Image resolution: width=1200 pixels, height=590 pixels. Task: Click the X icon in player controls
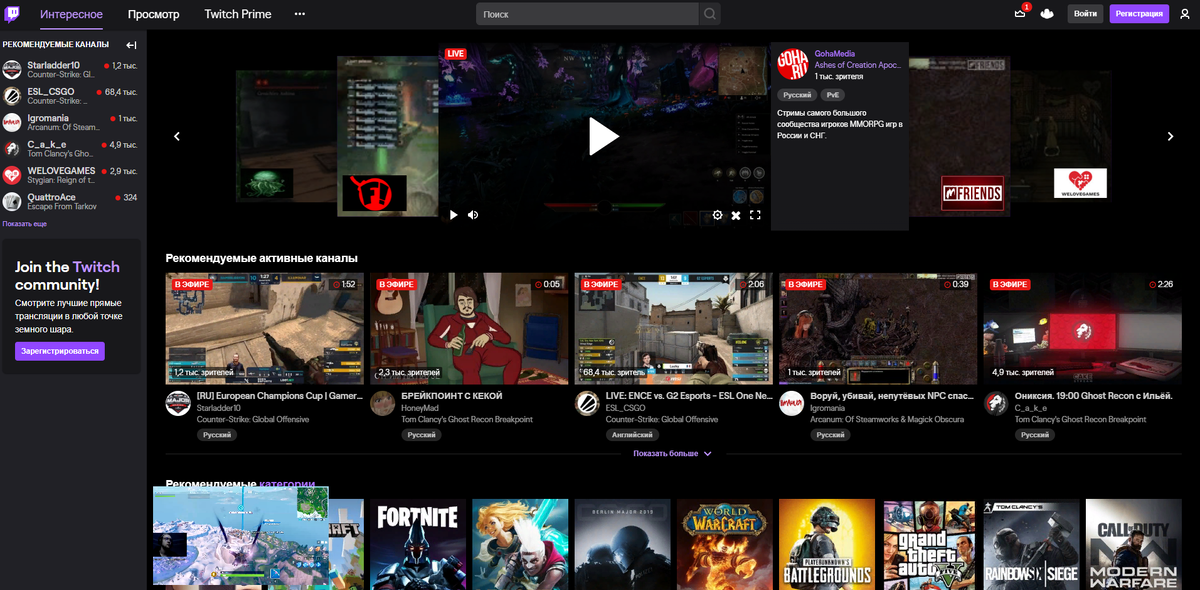736,215
